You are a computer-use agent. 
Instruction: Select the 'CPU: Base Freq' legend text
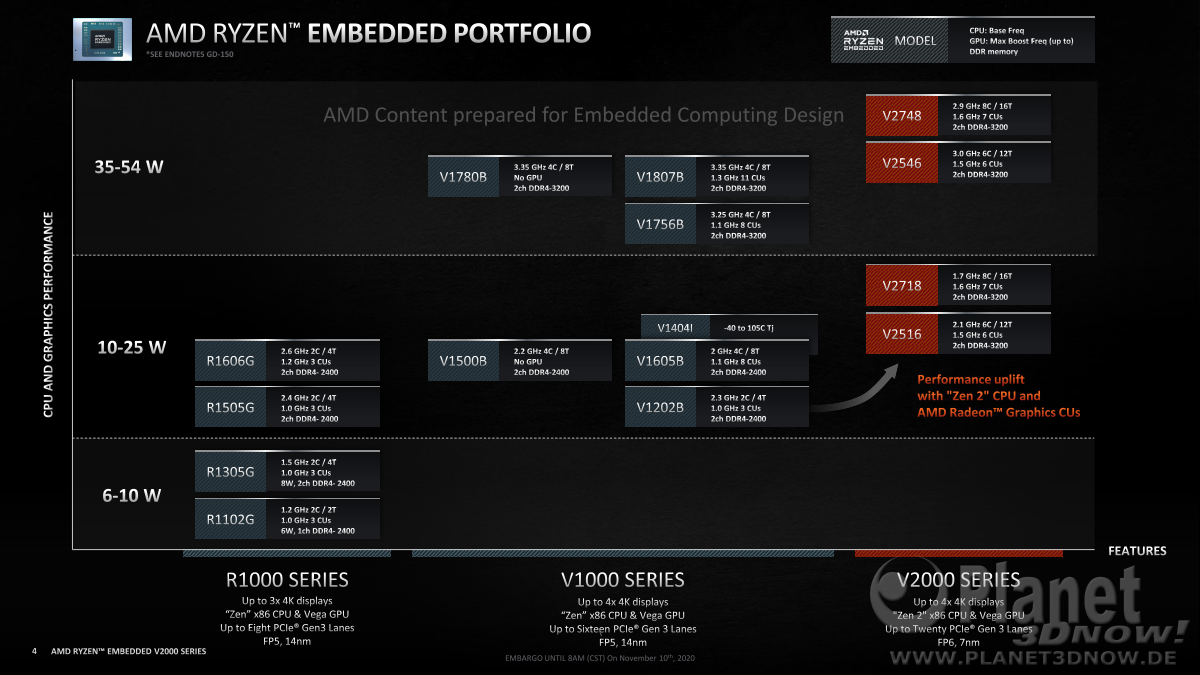click(997, 31)
